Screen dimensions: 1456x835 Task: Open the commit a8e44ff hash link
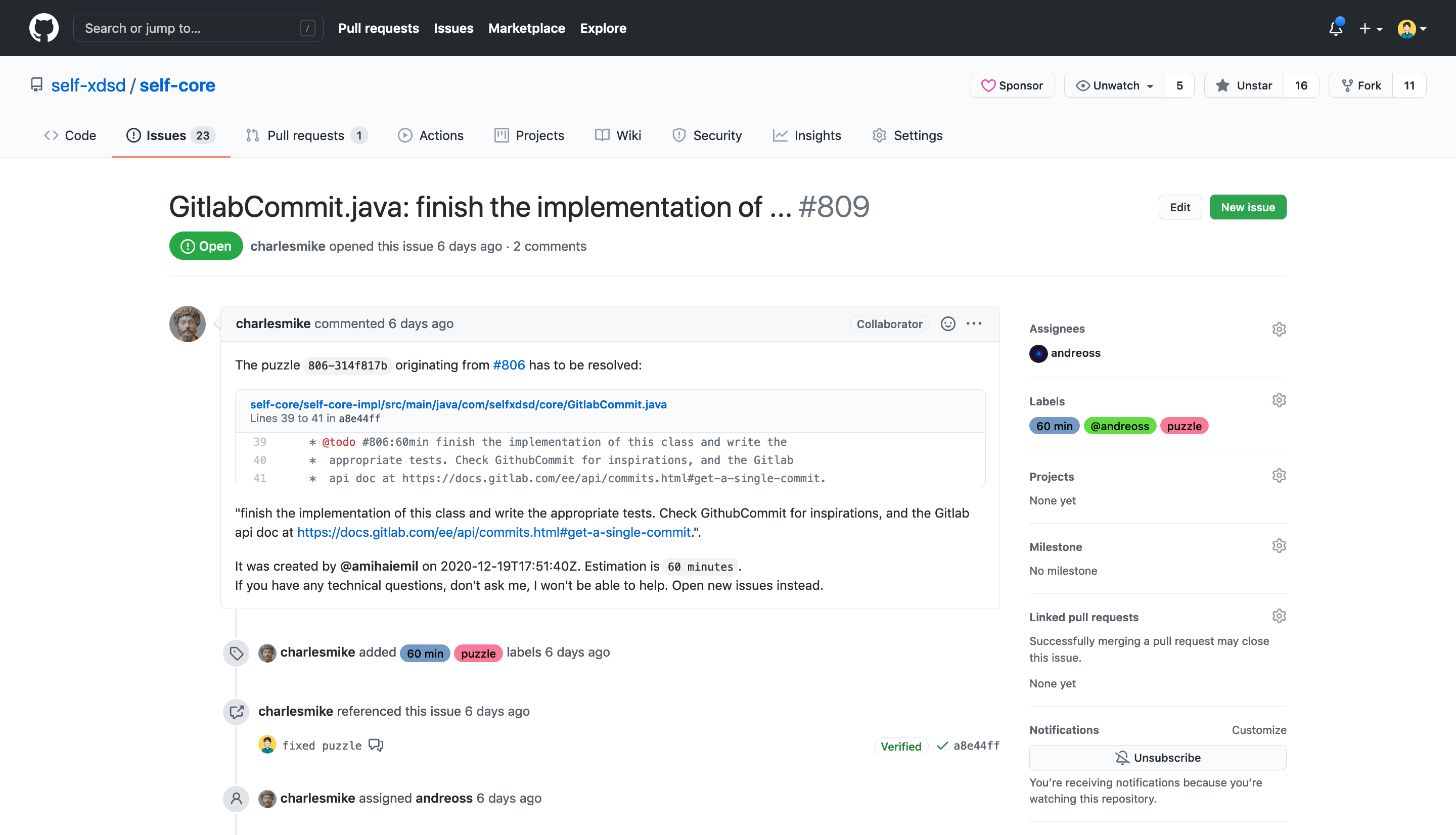point(977,746)
